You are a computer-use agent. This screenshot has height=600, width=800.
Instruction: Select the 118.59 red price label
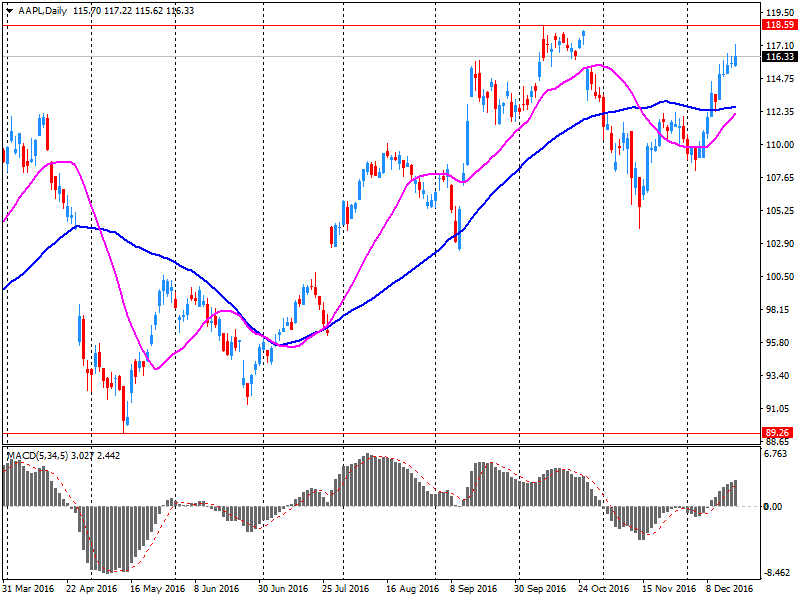coord(780,24)
